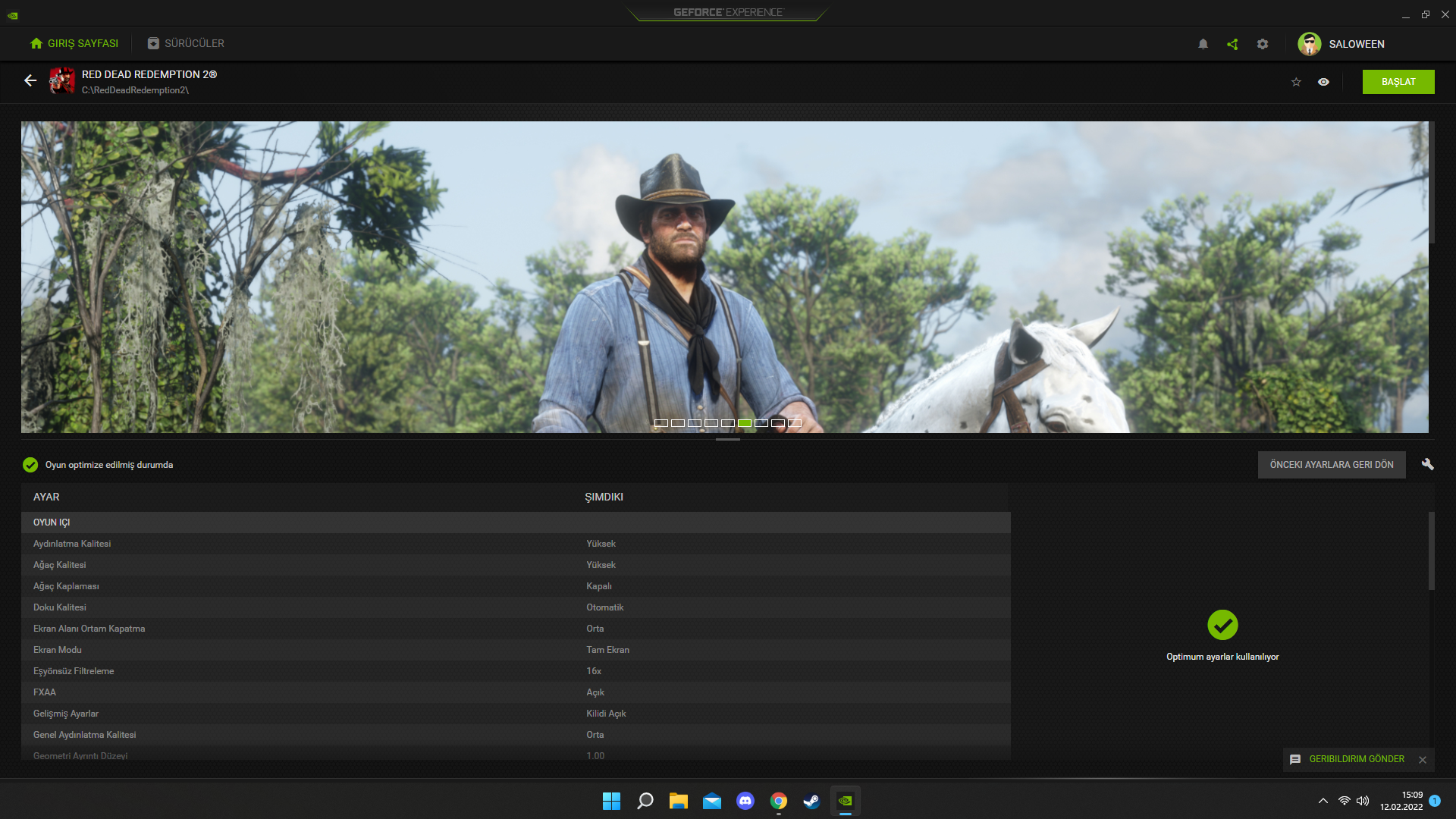Click the Arthur Morgan screenshot banner
This screenshot has height=819, width=1456.
tap(724, 277)
